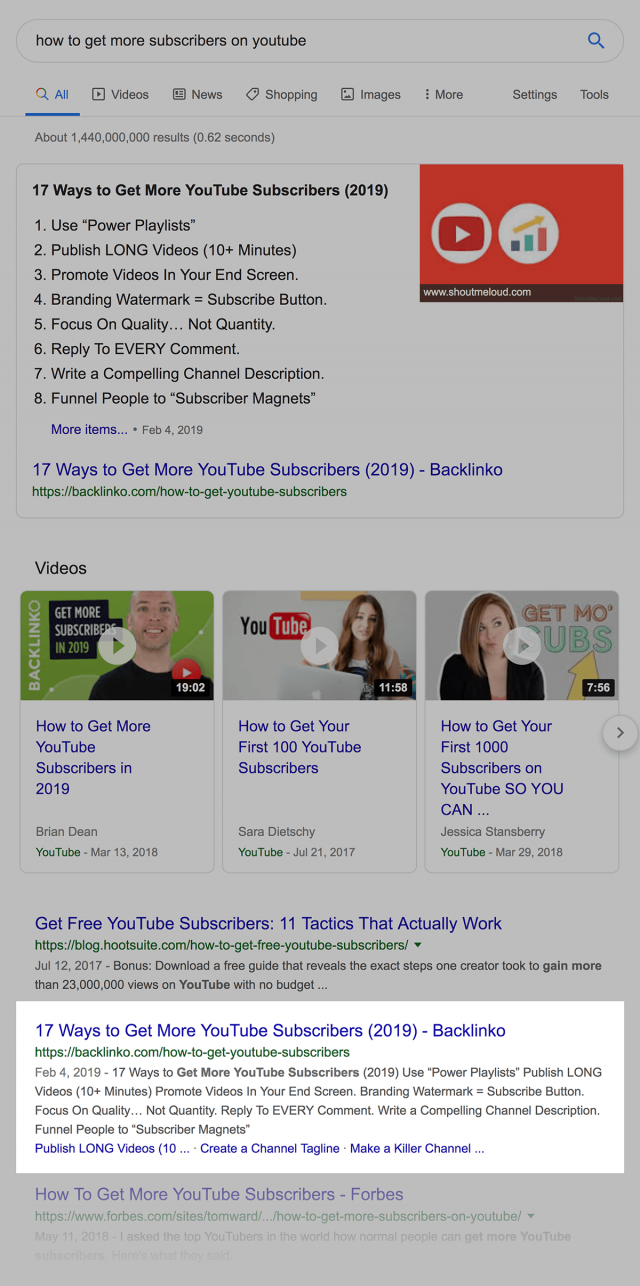Screen dimensions: 640x1286
Task: Select the Images tab
Action: [x=370, y=94]
